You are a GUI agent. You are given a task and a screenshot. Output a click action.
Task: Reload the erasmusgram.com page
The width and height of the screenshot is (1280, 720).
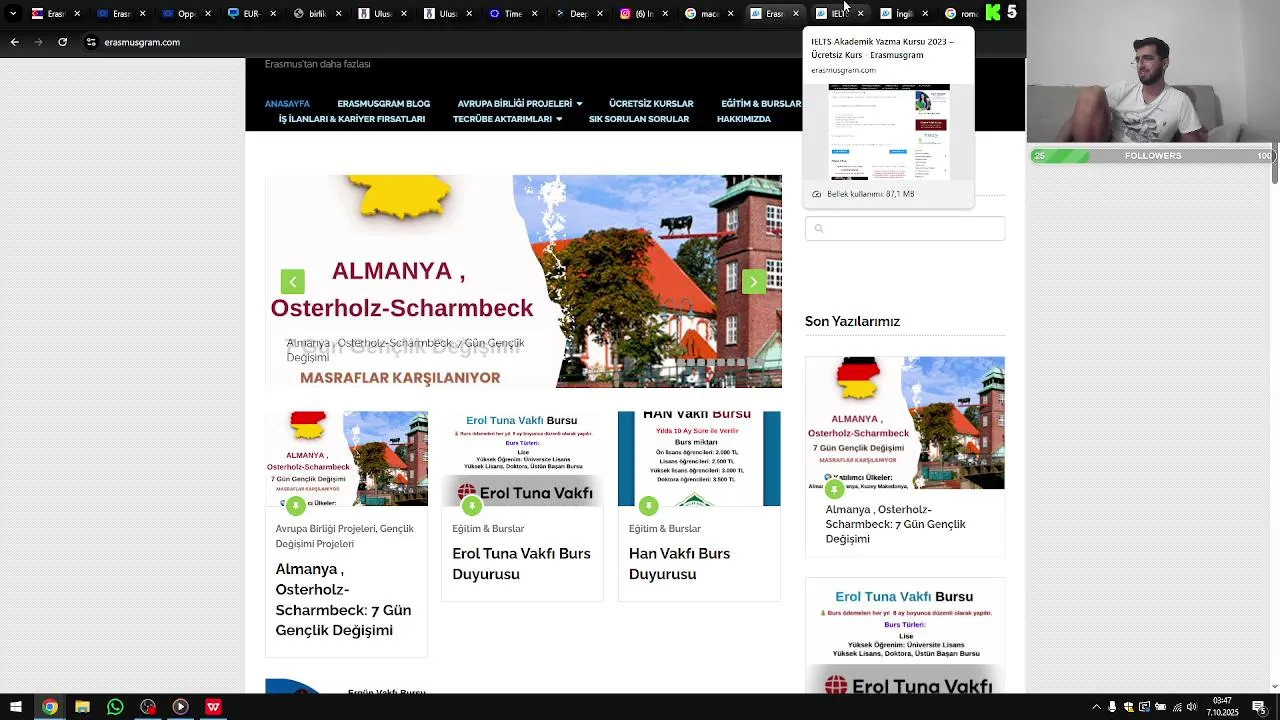[x=62, y=42]
